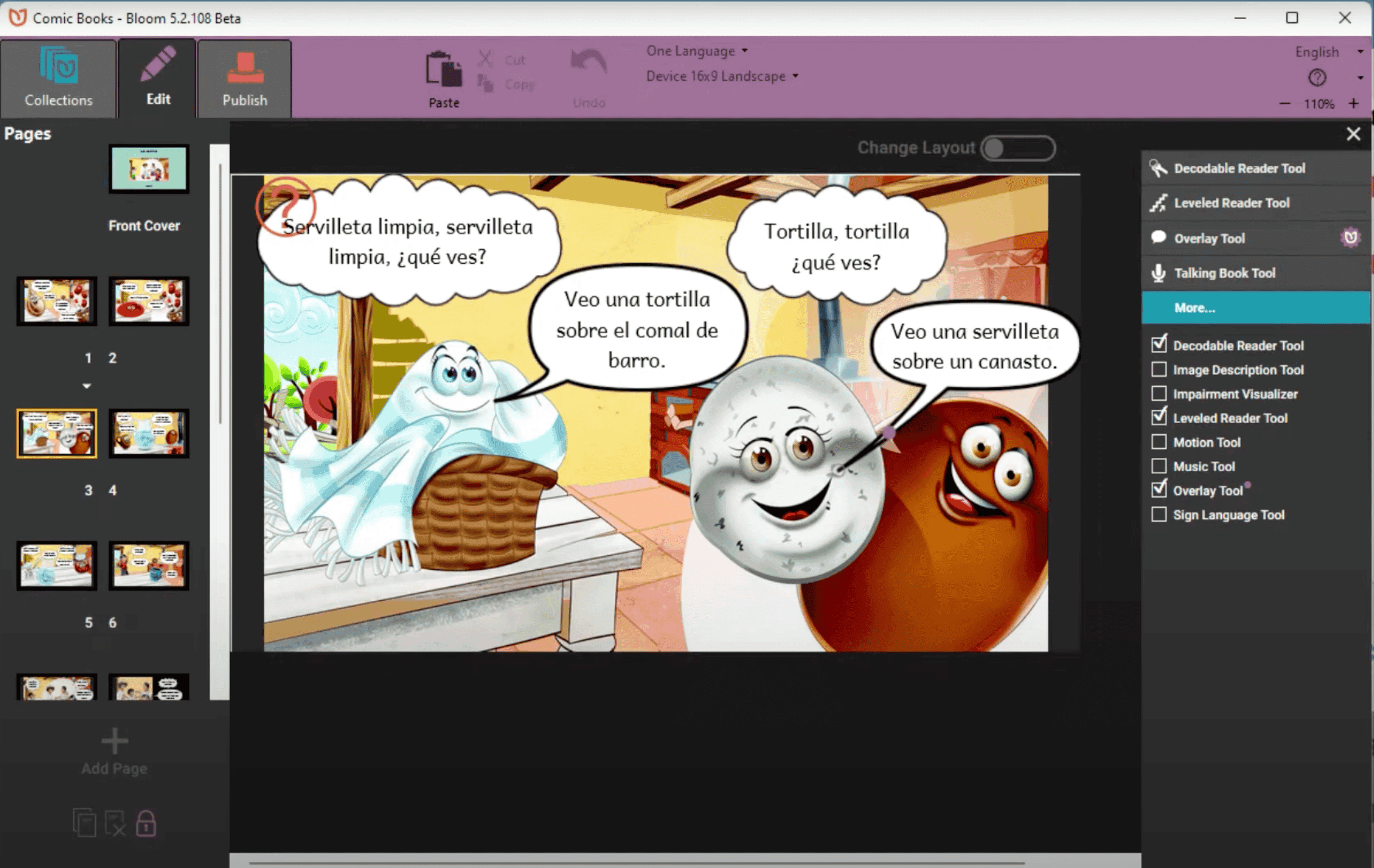Uncheck the Leveled Reader Tool checkbox
Image resolution: width=1374 pixels, height=868 pixels.
(x=1159, y=417)
